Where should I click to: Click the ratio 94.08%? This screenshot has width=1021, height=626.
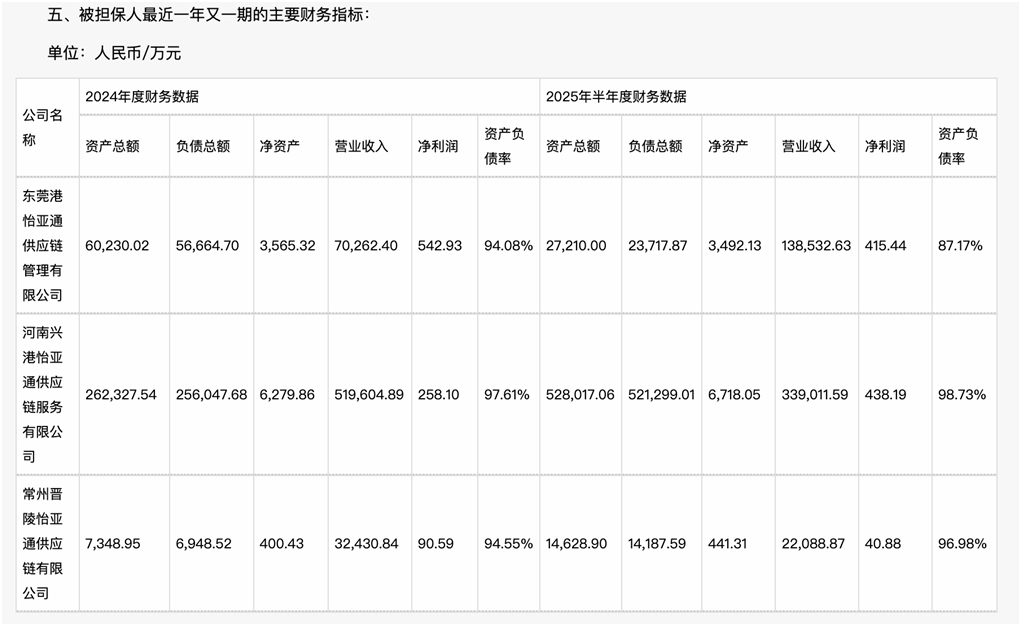point(509,246)
